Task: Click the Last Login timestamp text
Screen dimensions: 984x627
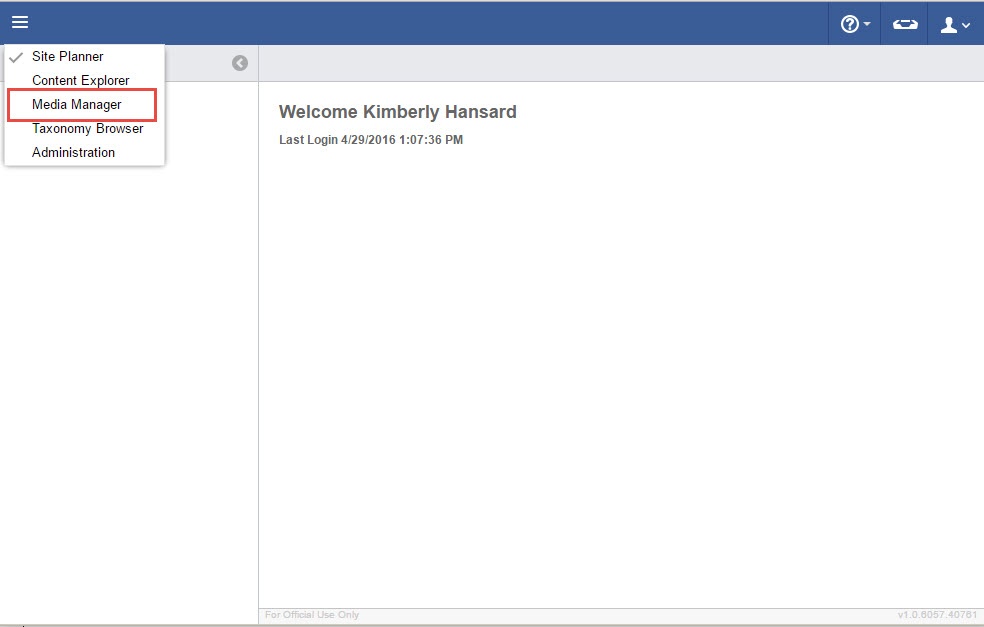Action: pos(370,140)
